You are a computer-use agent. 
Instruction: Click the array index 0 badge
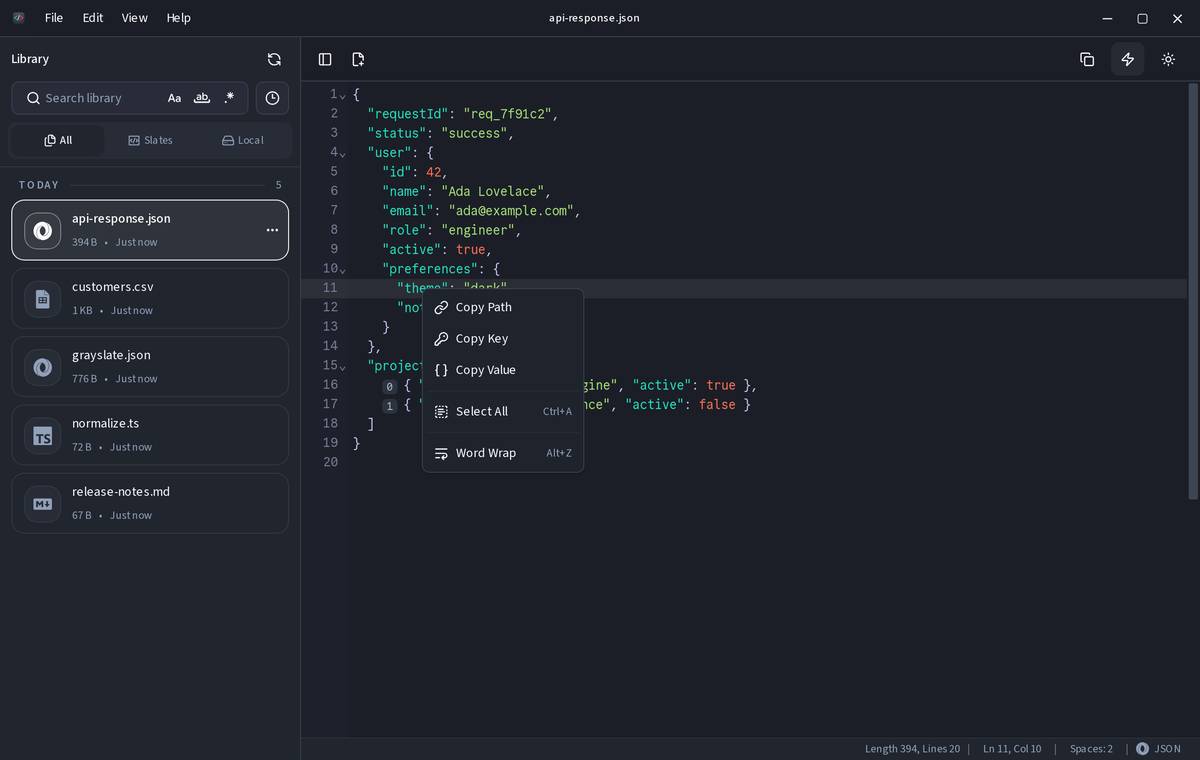[x=390, y=386]
